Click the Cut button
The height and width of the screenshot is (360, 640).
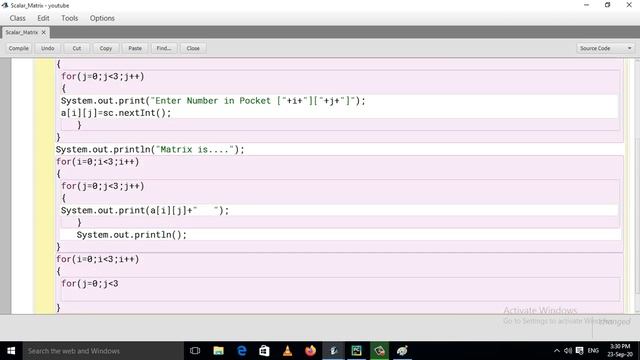click(x=77, y=48)
